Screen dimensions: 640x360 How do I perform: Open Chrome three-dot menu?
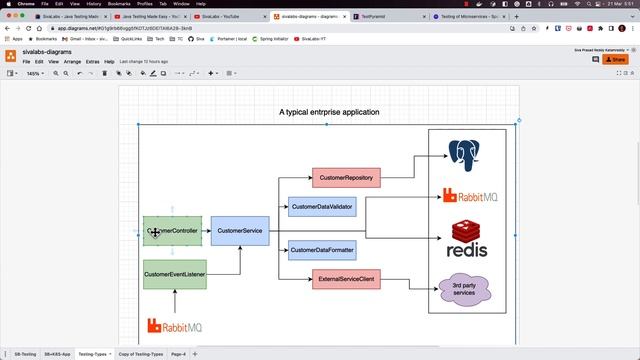(633, 28)
